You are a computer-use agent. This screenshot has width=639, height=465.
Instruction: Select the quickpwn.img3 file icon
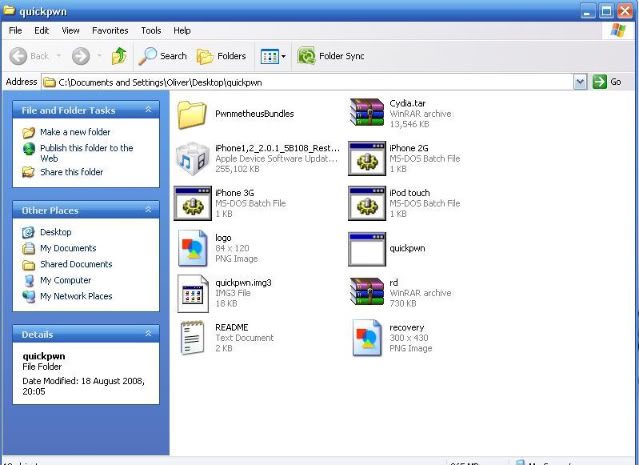193,293
